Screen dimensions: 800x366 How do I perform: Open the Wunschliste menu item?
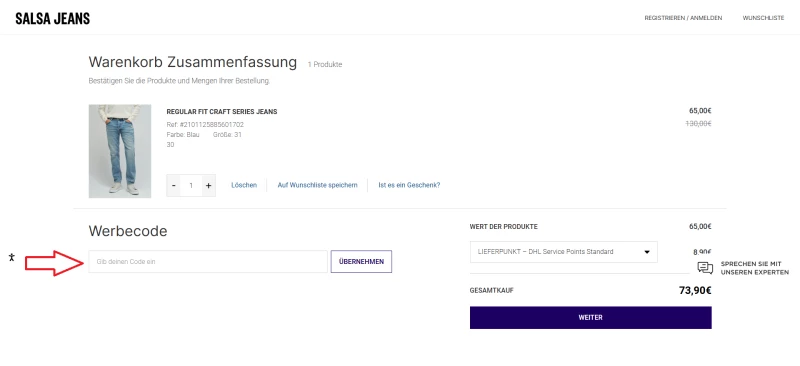pos(763,18)
